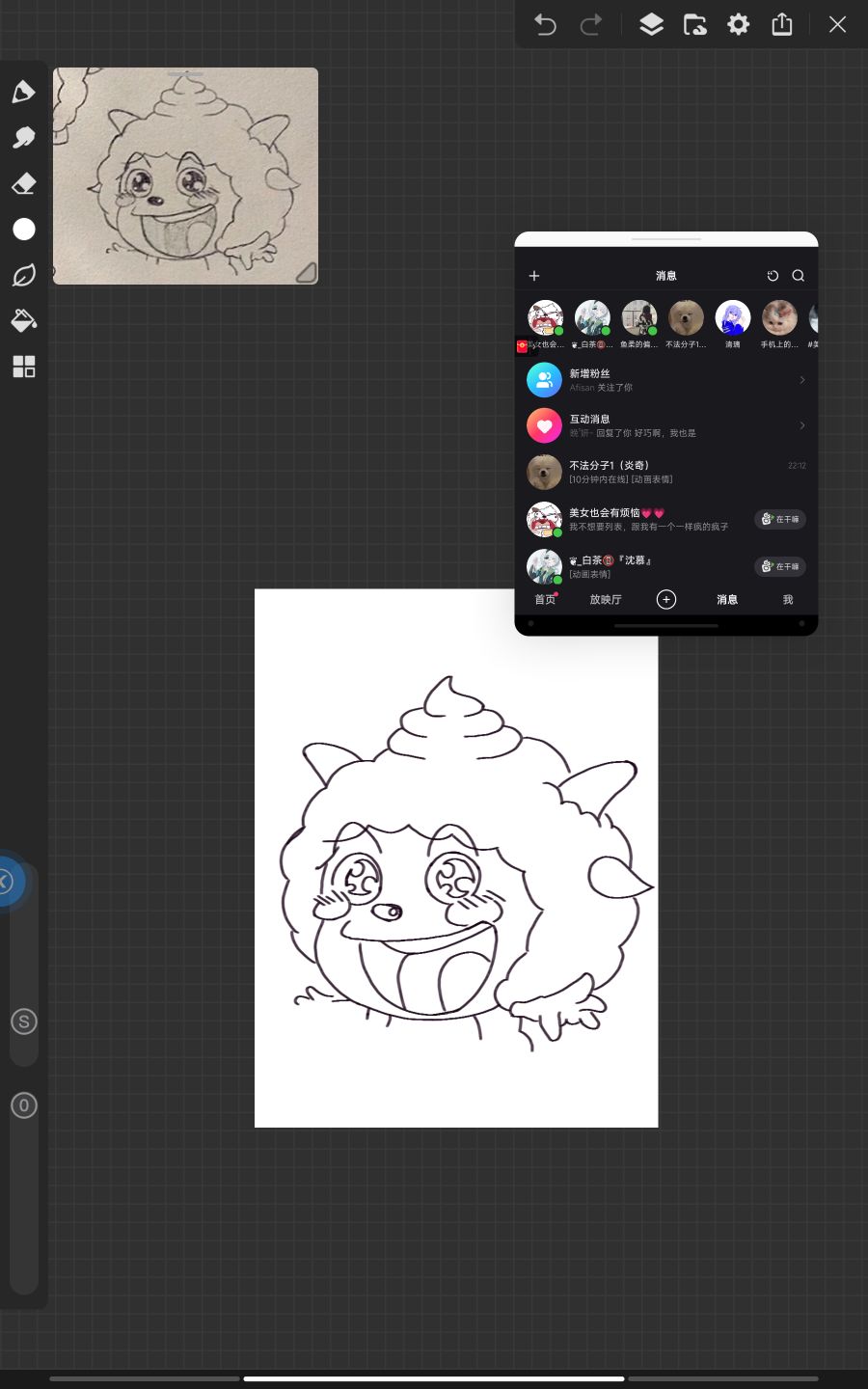Tap 在干嘛 button for 美女也会有烦恼
Image resolution: width=868 pixels, height=1389 pixels.
(780, 519)
